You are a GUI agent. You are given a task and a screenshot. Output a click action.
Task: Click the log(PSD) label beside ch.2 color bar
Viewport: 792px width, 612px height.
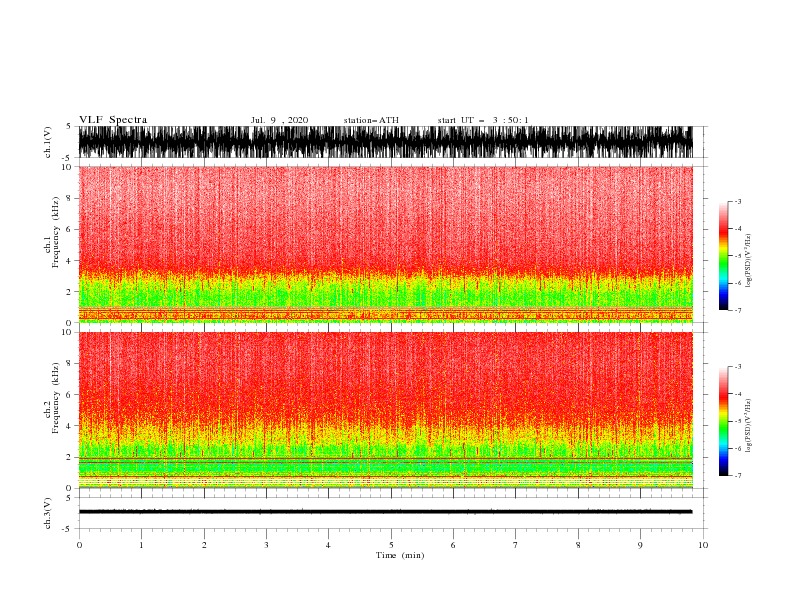point(749,425)
